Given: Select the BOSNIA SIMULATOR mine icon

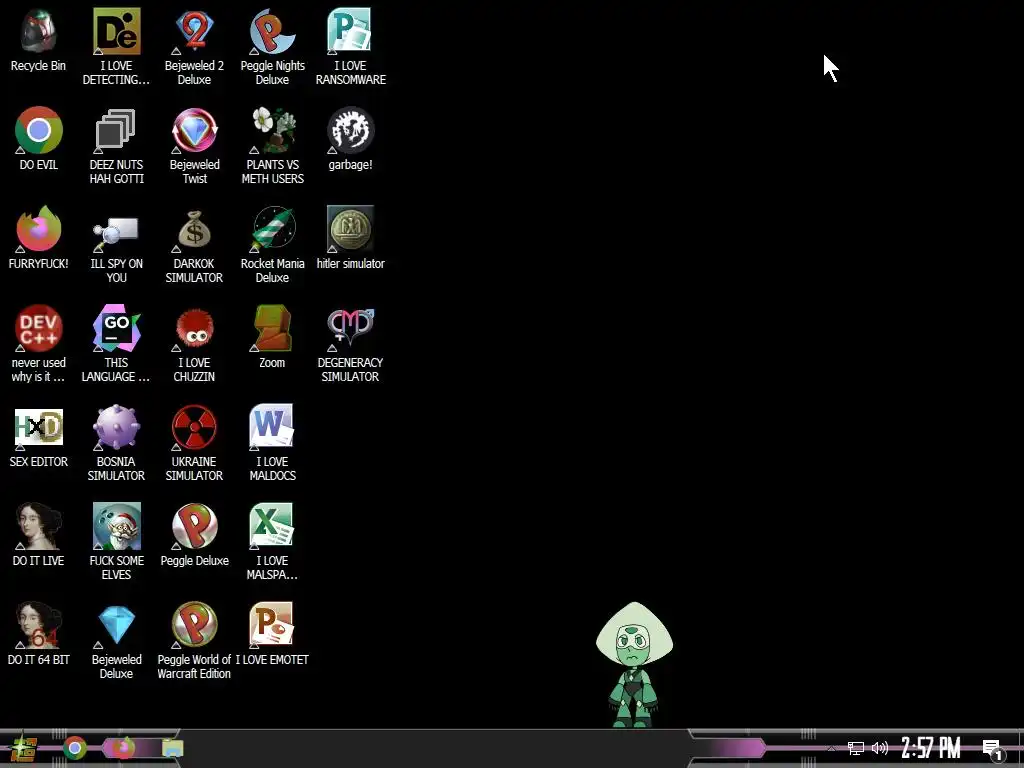Looking at the screenshot, I should pyautogui.click(x=116, y=427).
